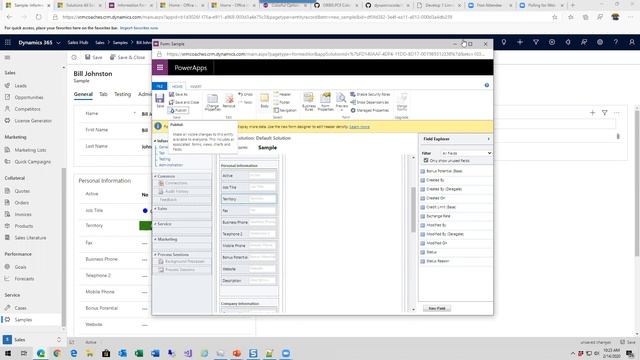The width and height of the screenshot is (640, 360).
Task: Open the settings gear in Dynamics header
Action: [x=600, y=42]
